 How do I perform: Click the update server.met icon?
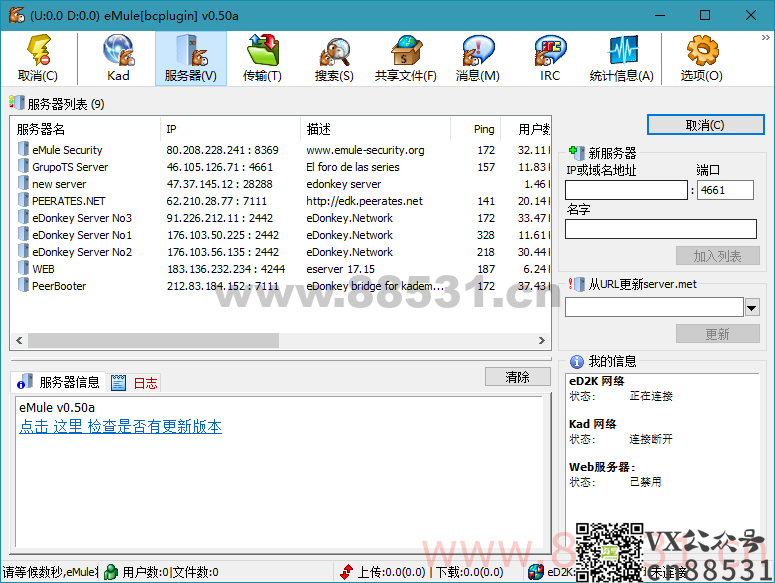click(576, 284)
